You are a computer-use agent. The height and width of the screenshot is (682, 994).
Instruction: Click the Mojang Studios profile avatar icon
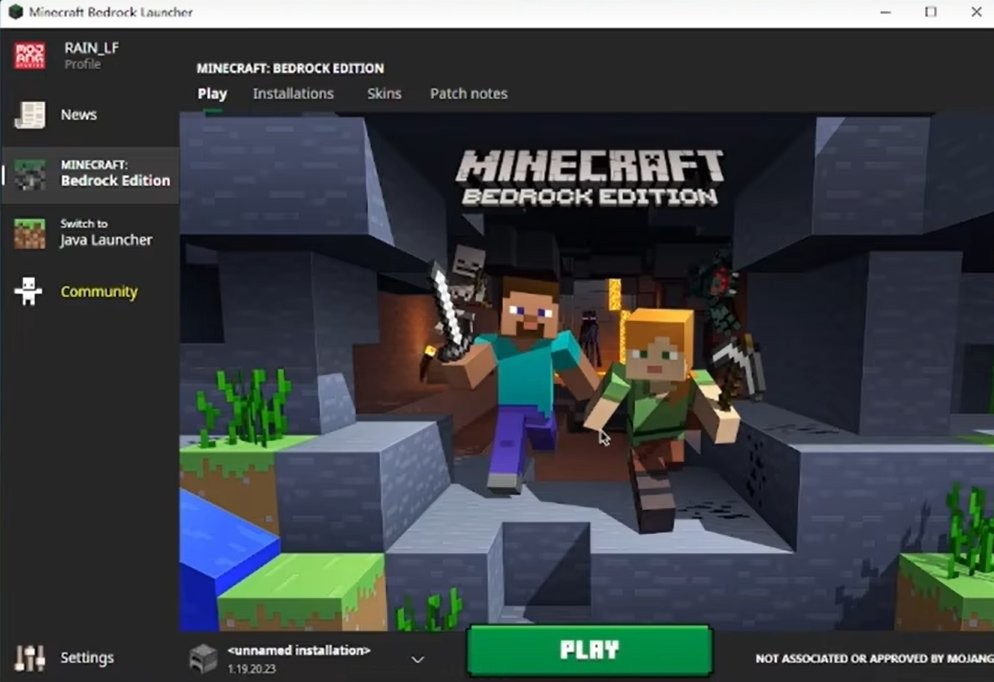[30, 56]
